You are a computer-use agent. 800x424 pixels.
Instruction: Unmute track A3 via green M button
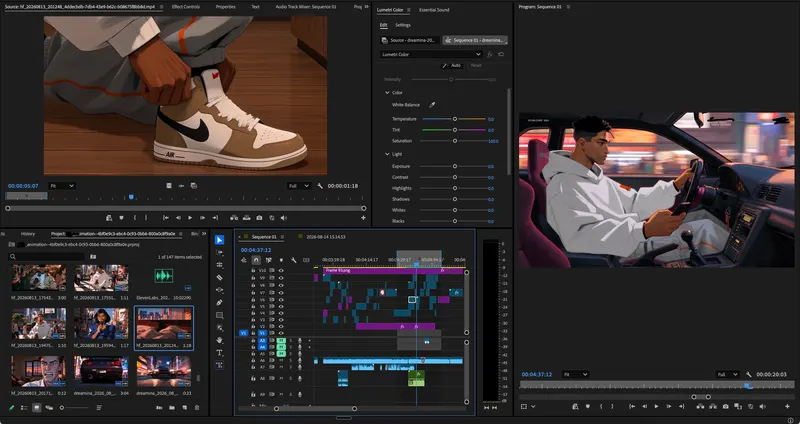[280, 340]
